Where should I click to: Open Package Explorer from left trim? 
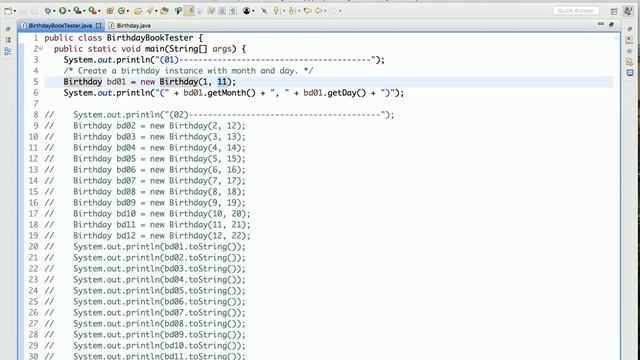pos(8,40)
